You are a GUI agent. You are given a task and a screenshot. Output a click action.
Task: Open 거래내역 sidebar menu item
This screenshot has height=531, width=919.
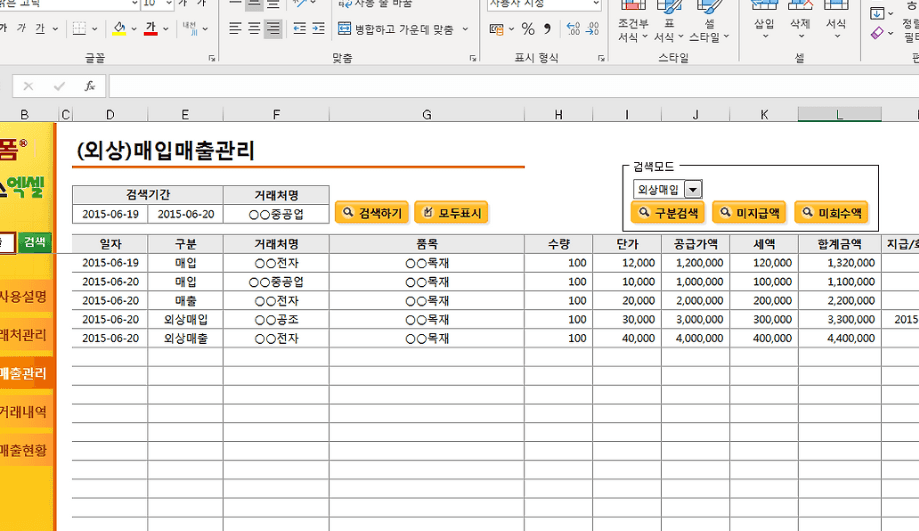(x=25, y=412)
